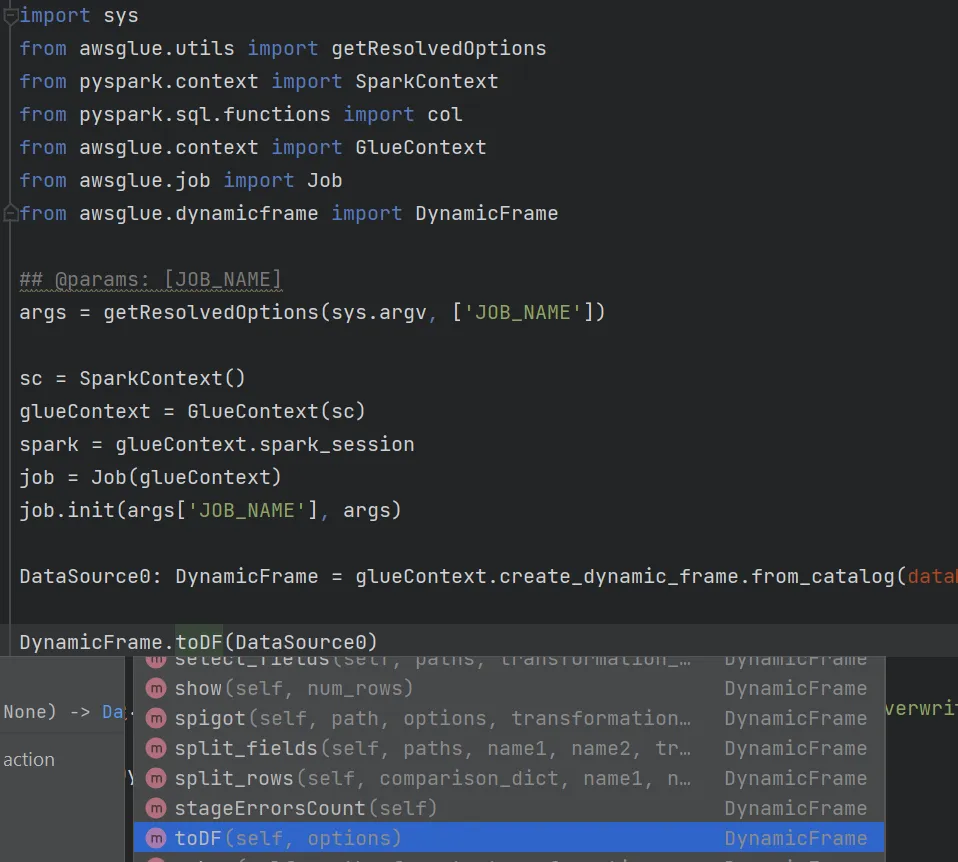Click 'action' text in left documentation popup
958x862 pixels.
29,759
